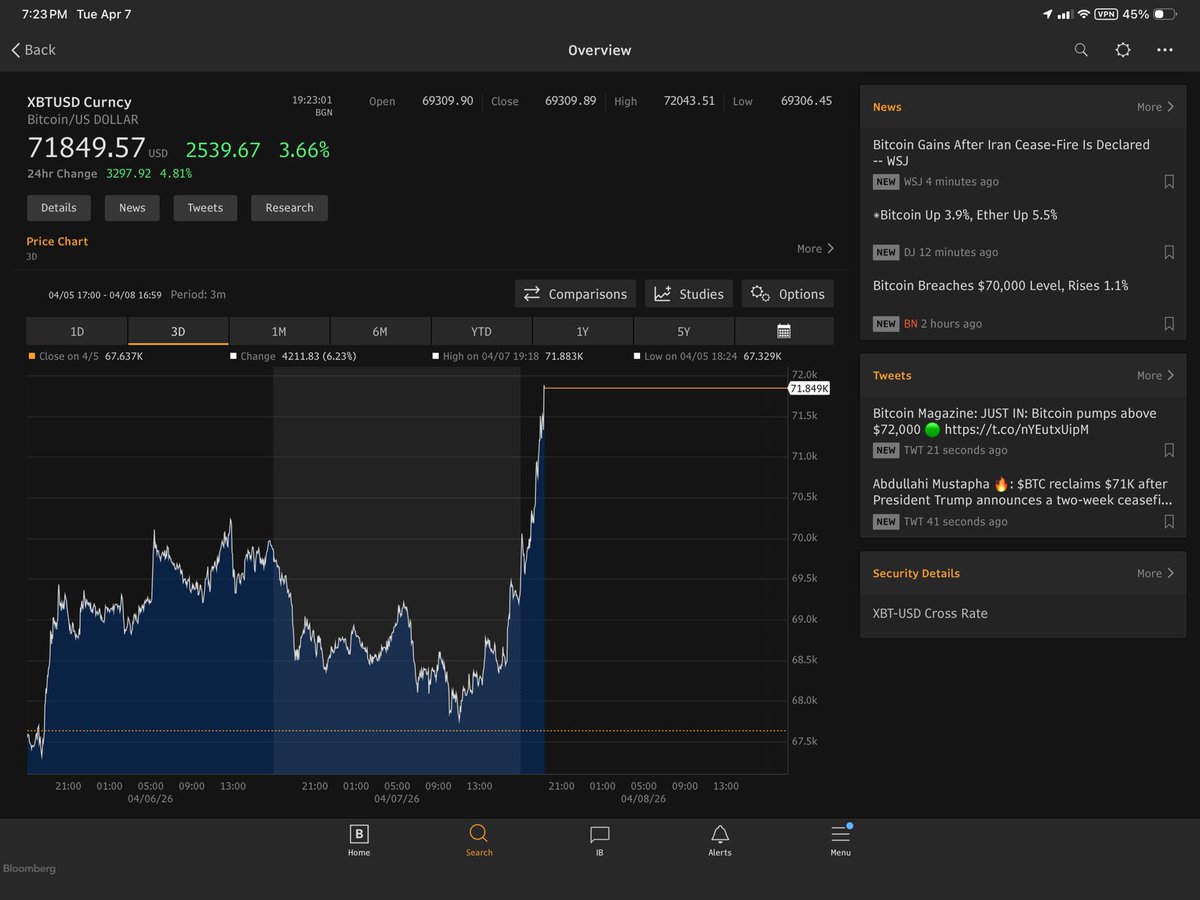This screenshot has height=900, width=1200.
Task: Expand More in the News panel
Action: pyautogui.click(x=1156, y=107)
